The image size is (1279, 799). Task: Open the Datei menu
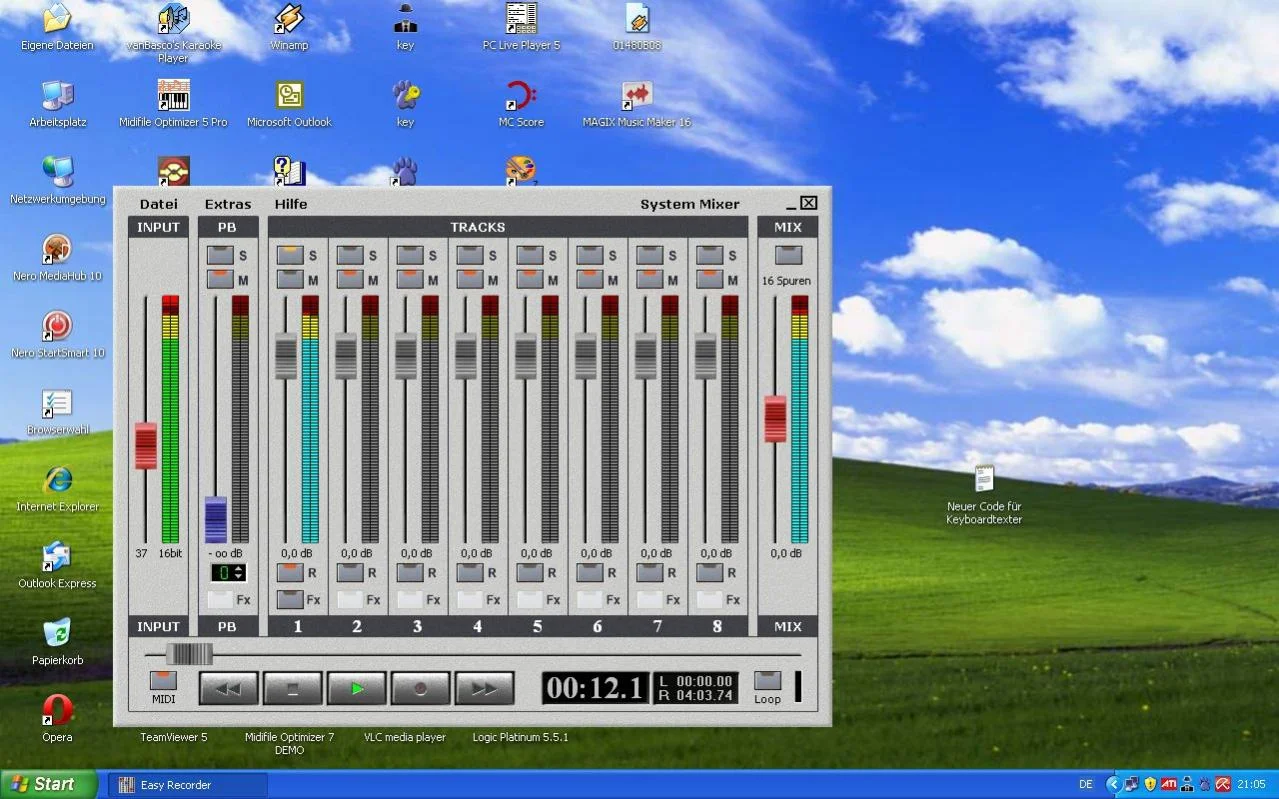coord(158,204)
